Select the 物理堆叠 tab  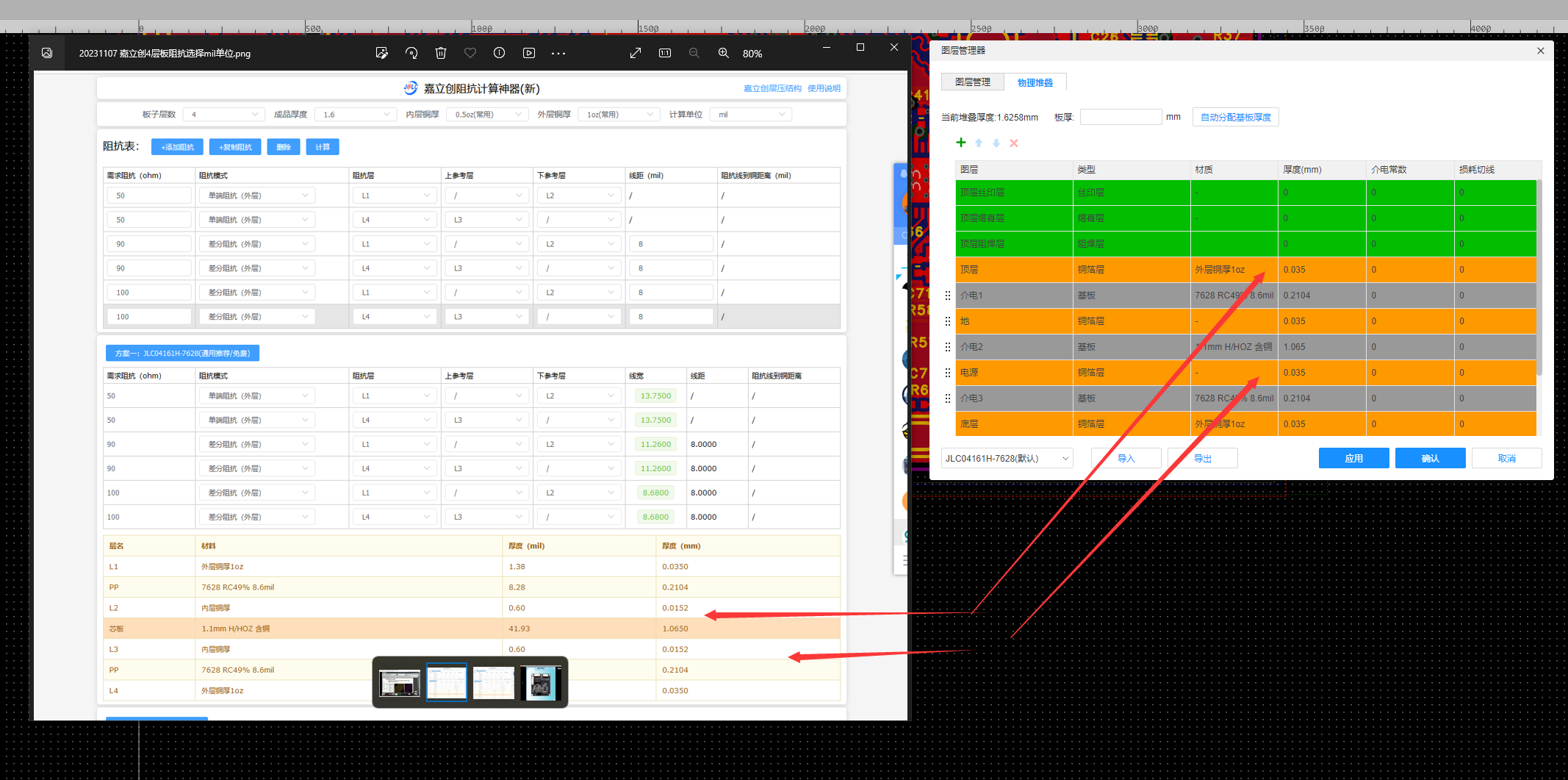(1035, 82)
